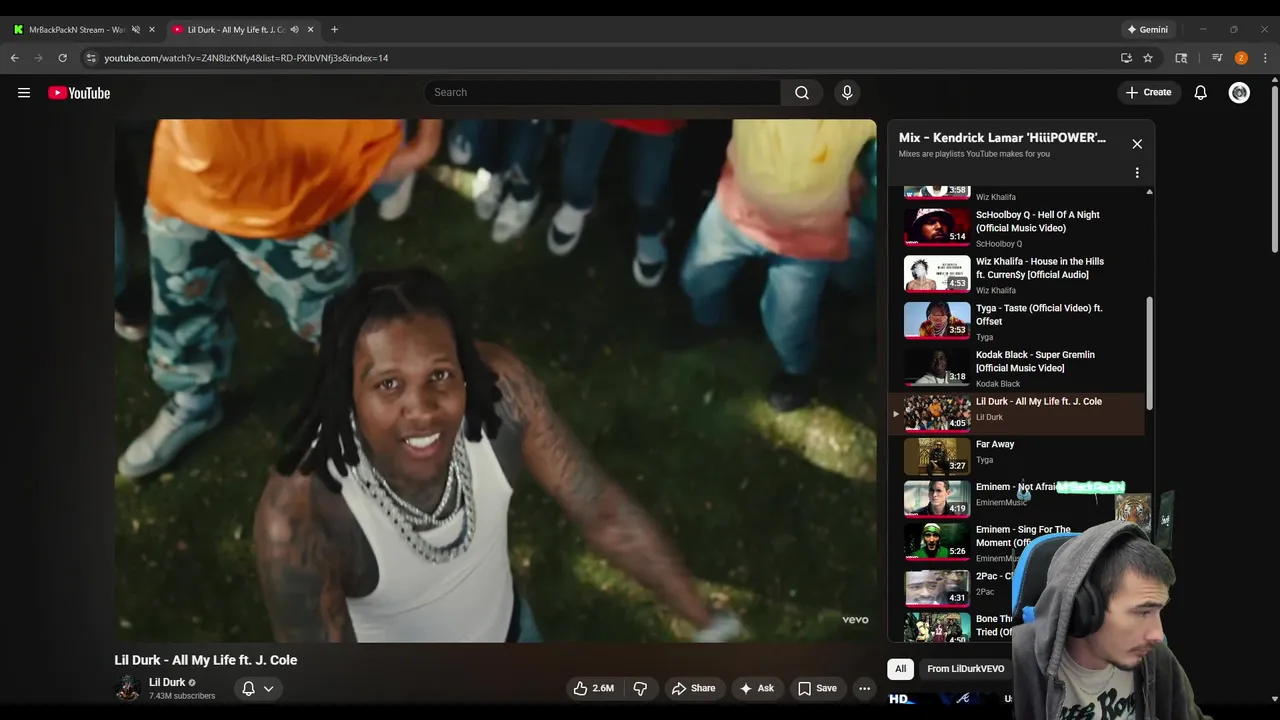View site information for youtube.com
This screenshot has height=720, width=1280.
pos(91,58)
